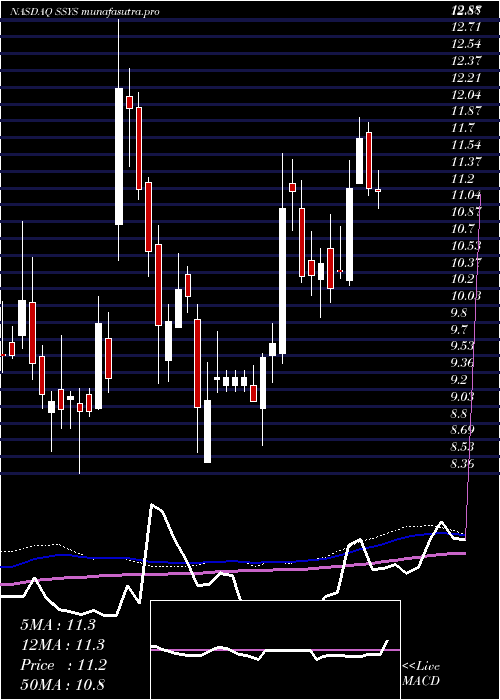Select the 8.69 price axis label
500x700 pixels.
[463, 430]
